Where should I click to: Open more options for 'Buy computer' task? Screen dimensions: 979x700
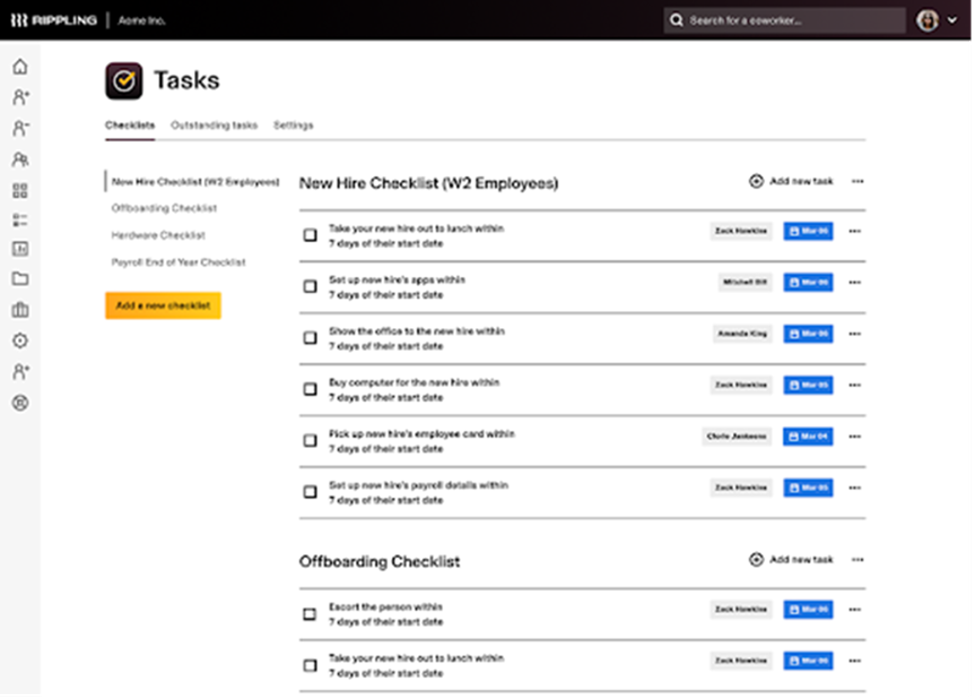click(855, 385)
